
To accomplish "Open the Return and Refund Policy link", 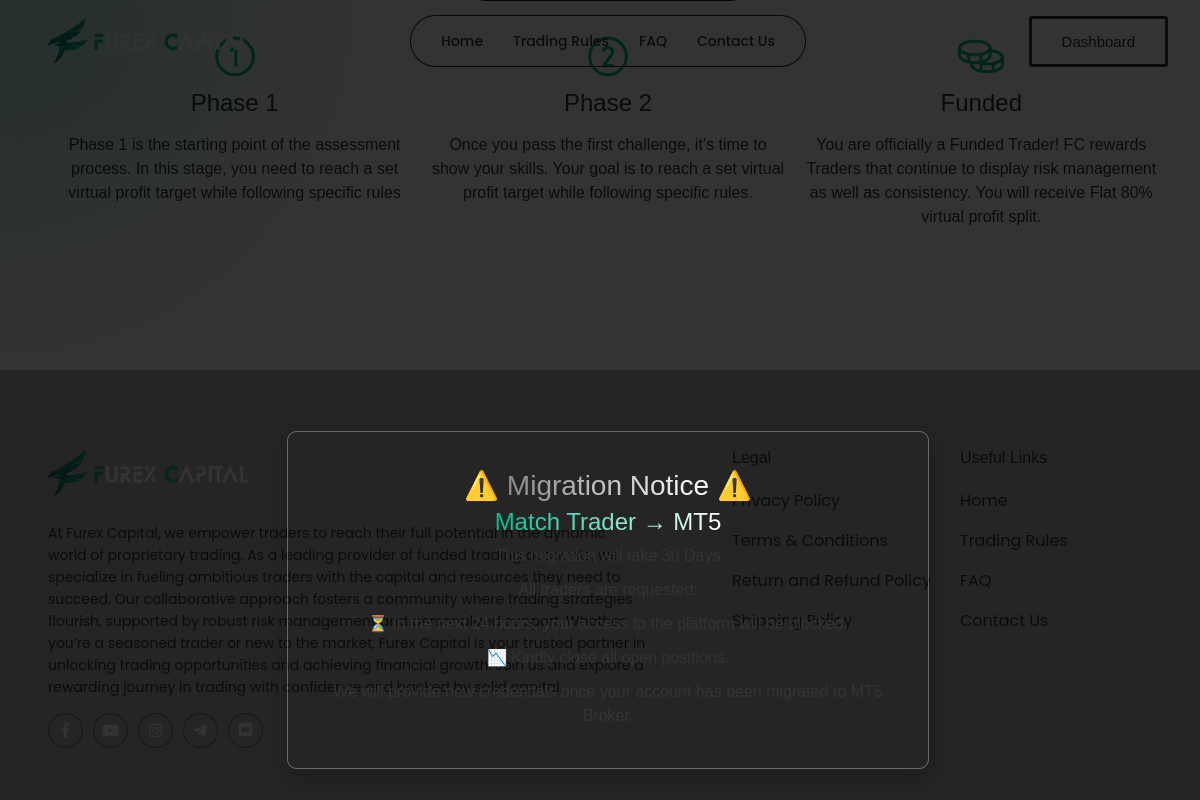I will point(830,581).
